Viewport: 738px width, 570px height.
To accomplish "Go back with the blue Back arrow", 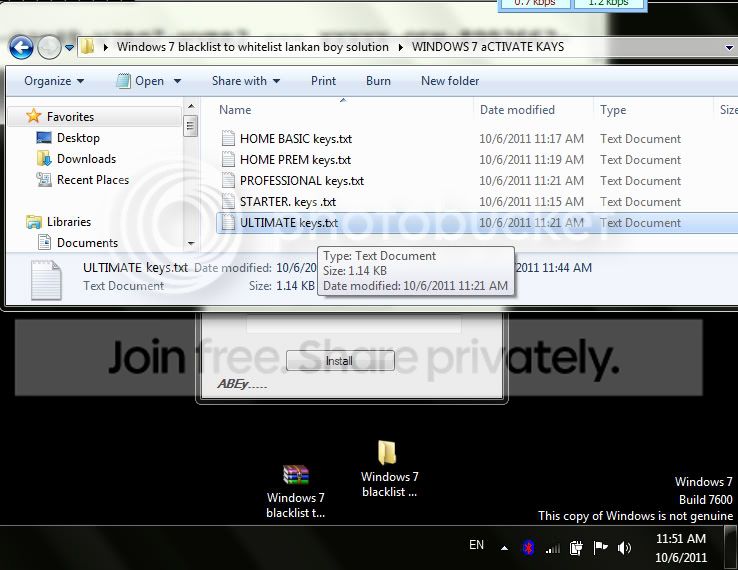I will [22, 47].
